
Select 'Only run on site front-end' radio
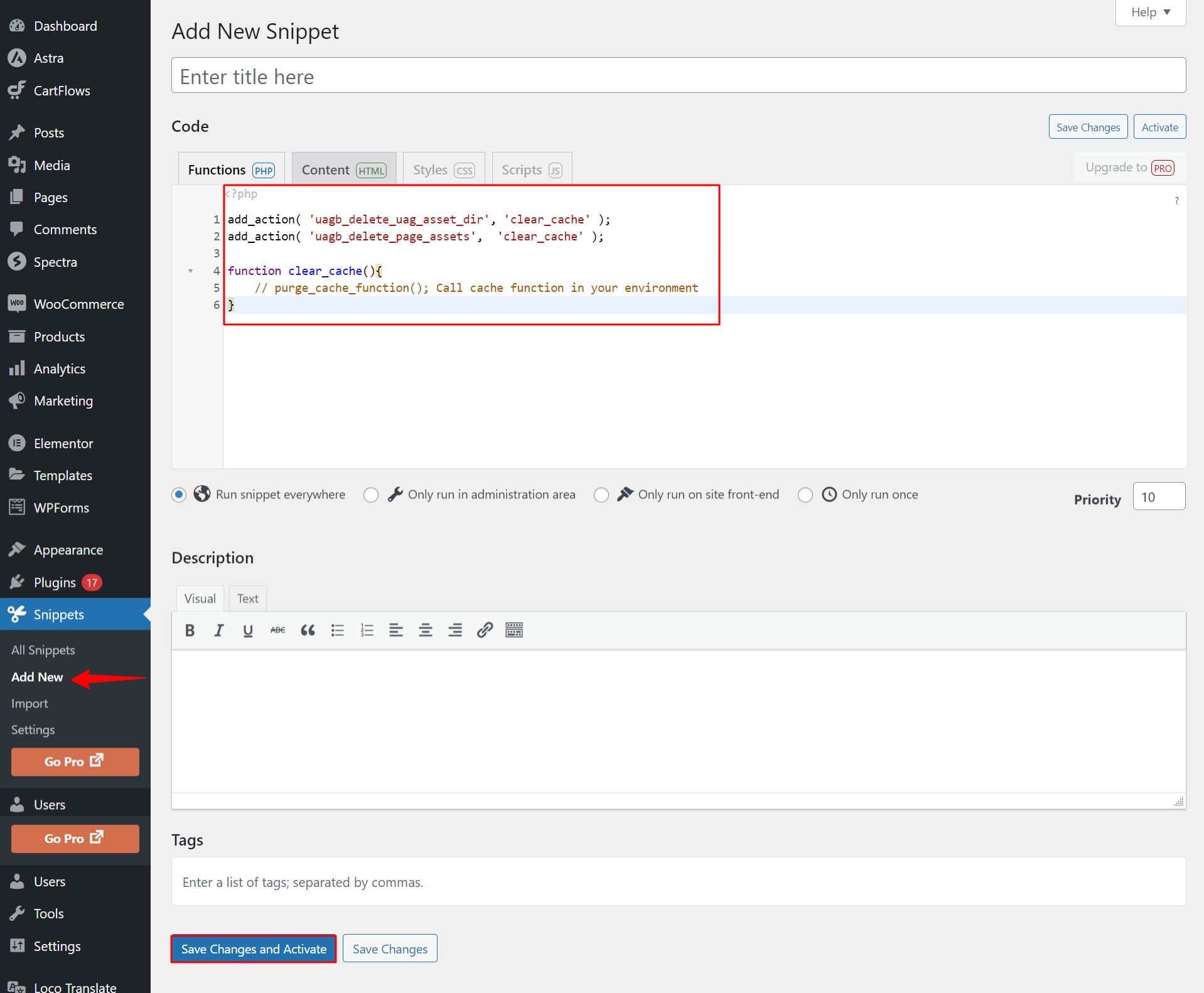click(x=601, y=495)
